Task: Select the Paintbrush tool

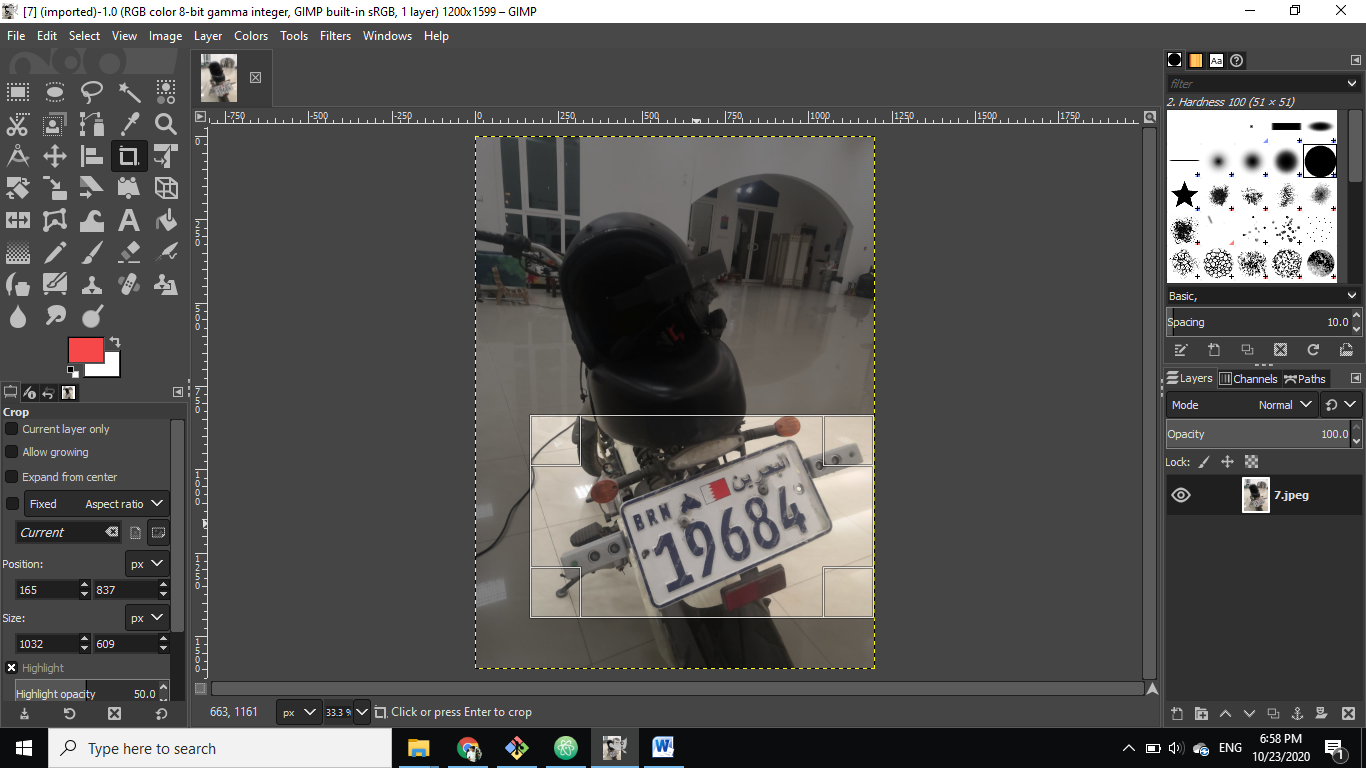Action: tap(92, 252)
